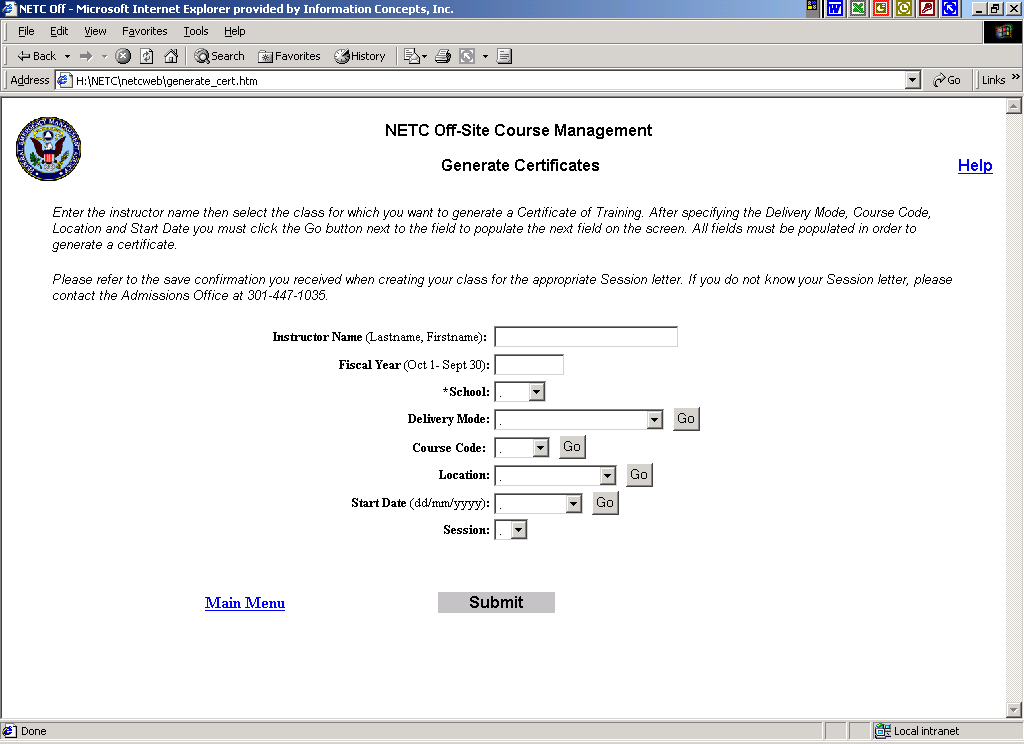Click the Print icon
This screenshot has width=1024, height=744.
point(443,56)
